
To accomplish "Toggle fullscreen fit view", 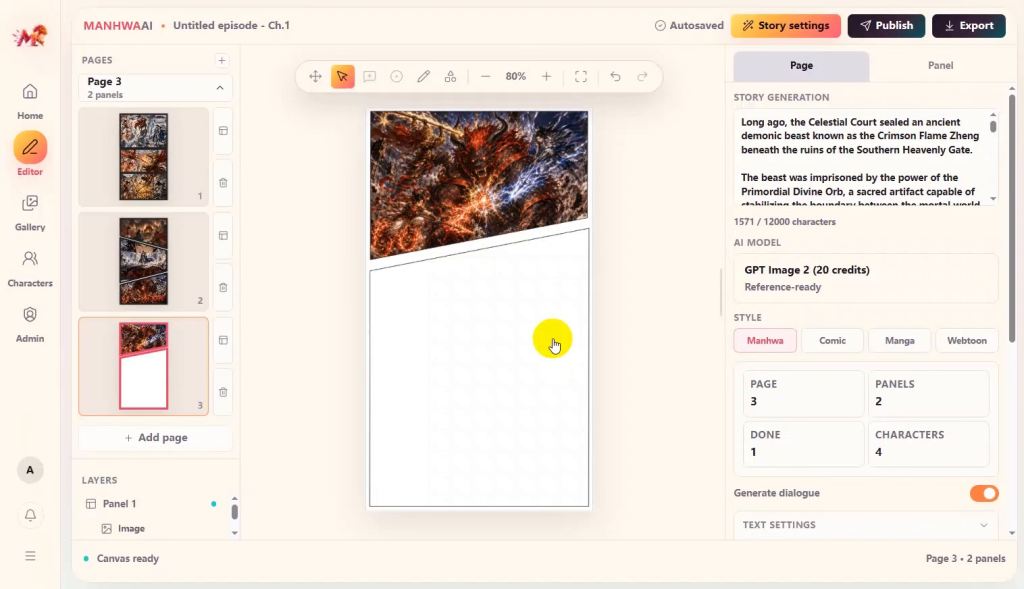I will 581,76.
